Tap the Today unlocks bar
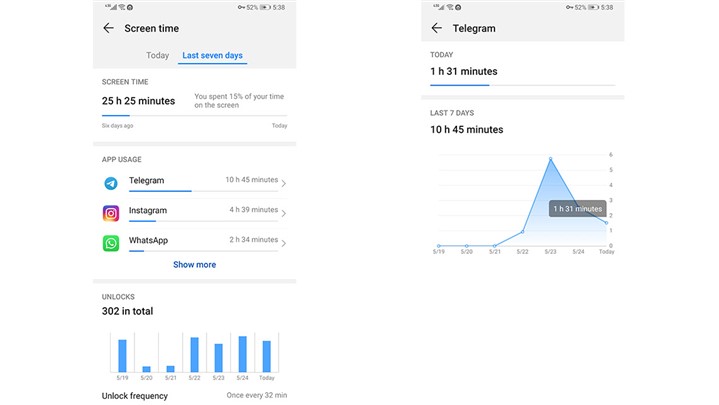 coord(266,356)
